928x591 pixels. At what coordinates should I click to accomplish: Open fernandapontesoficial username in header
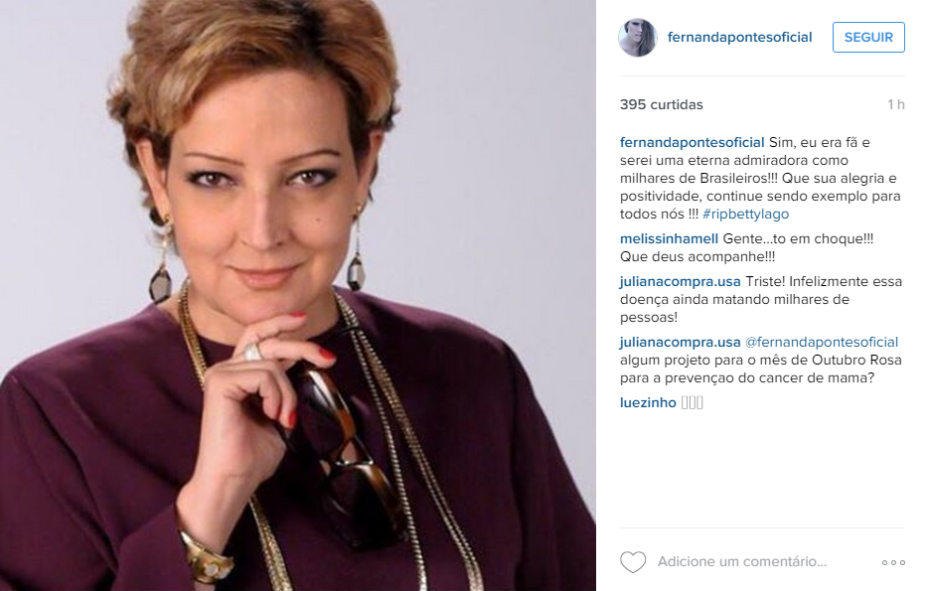[x=739, y=37]
